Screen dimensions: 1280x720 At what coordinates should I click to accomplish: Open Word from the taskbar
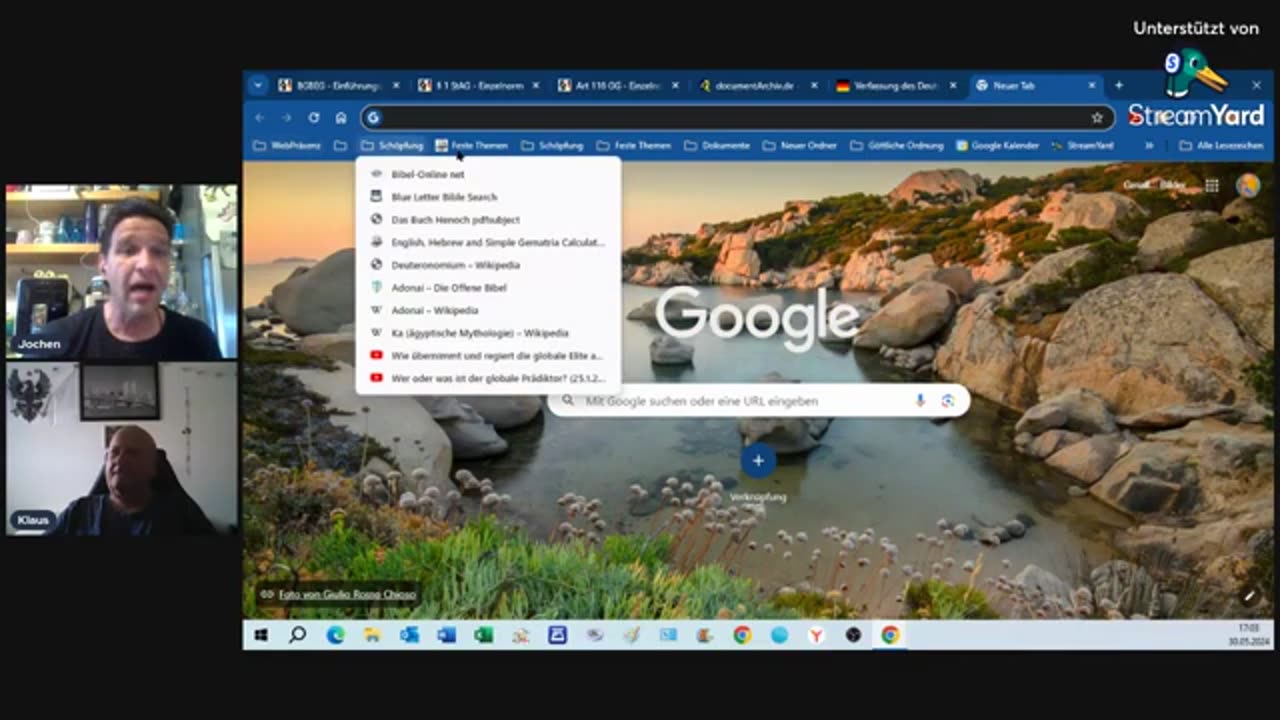click(446, 635)
